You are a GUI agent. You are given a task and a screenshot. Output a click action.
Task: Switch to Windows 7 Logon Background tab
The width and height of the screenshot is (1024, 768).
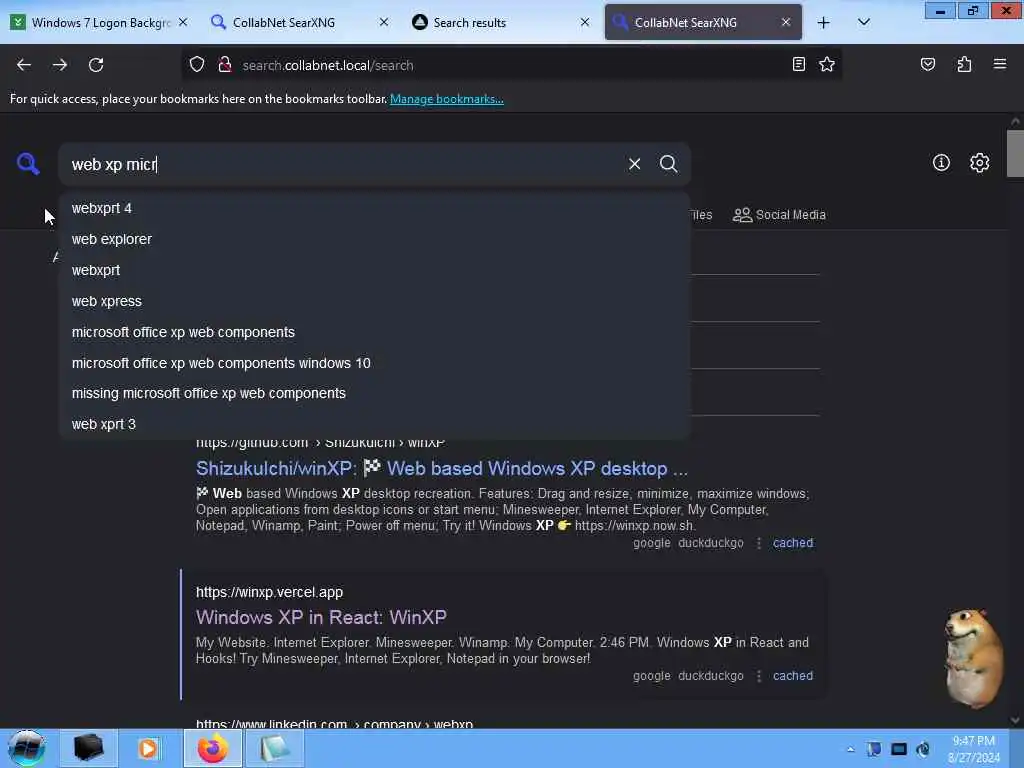(101, 23)
